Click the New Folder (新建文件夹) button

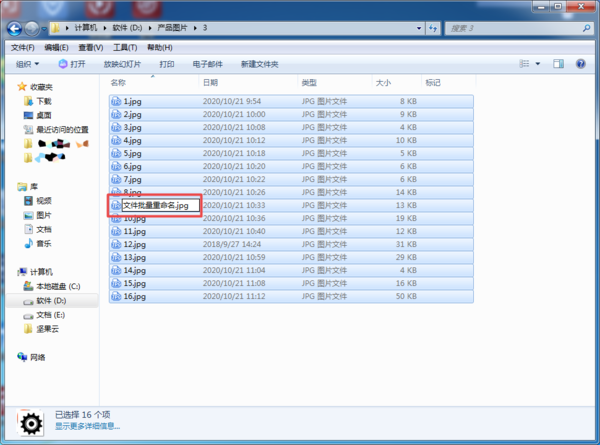click(259, 64)
